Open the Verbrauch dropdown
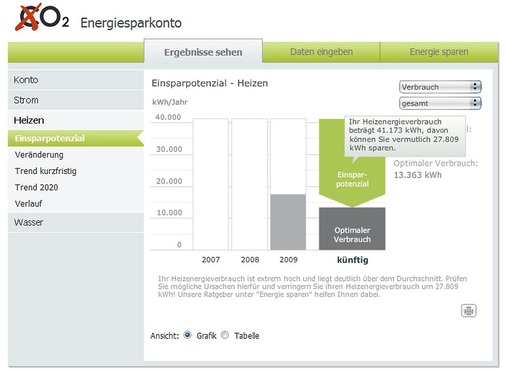This screenshot has height=371, width=506. tap(440, 87)
